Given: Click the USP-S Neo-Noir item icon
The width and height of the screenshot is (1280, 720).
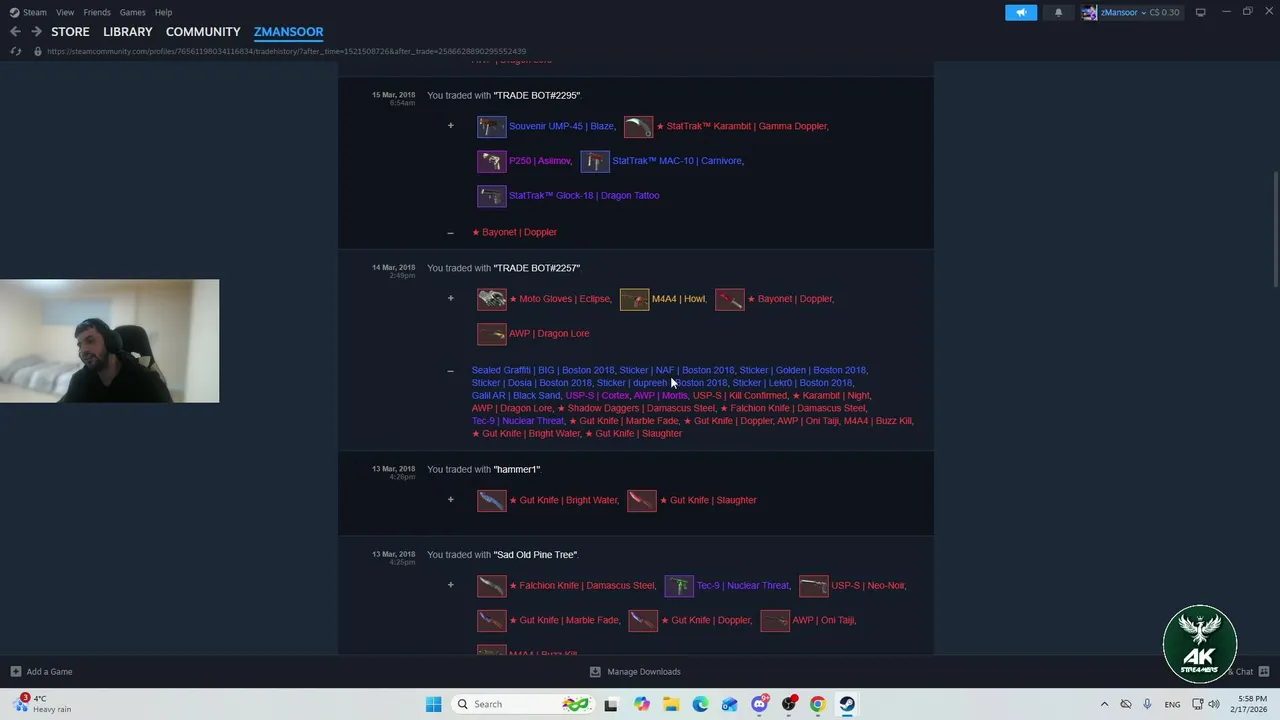Looking at the screenshot, I should pyautogui.click(x=813, y=586).
